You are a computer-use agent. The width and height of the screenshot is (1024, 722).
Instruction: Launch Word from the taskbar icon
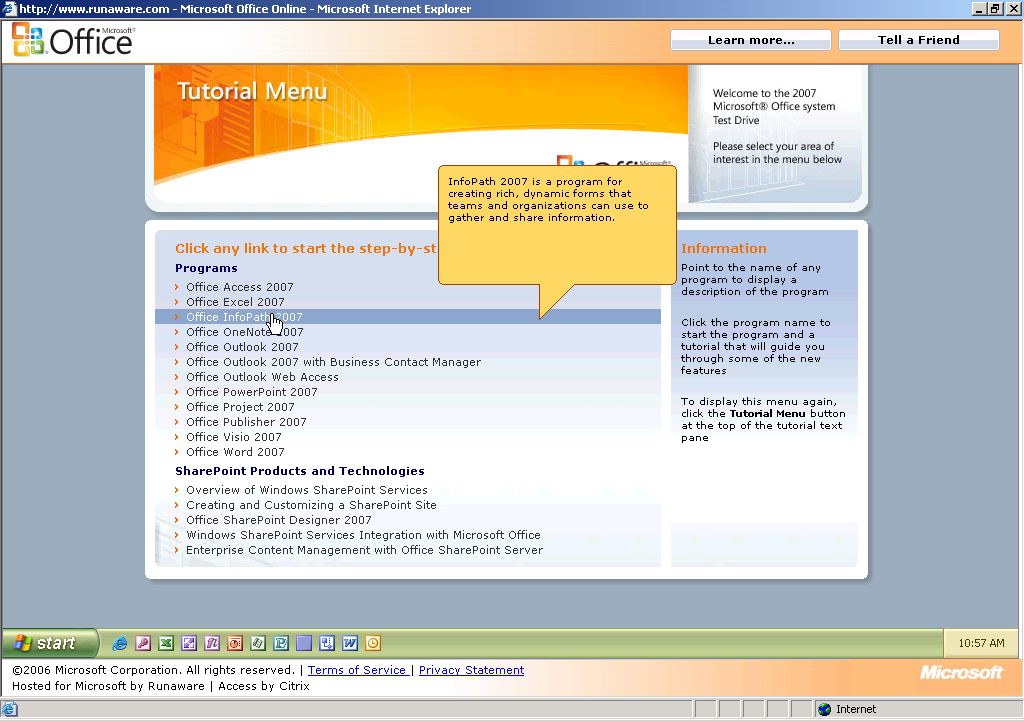click(350, 643)
